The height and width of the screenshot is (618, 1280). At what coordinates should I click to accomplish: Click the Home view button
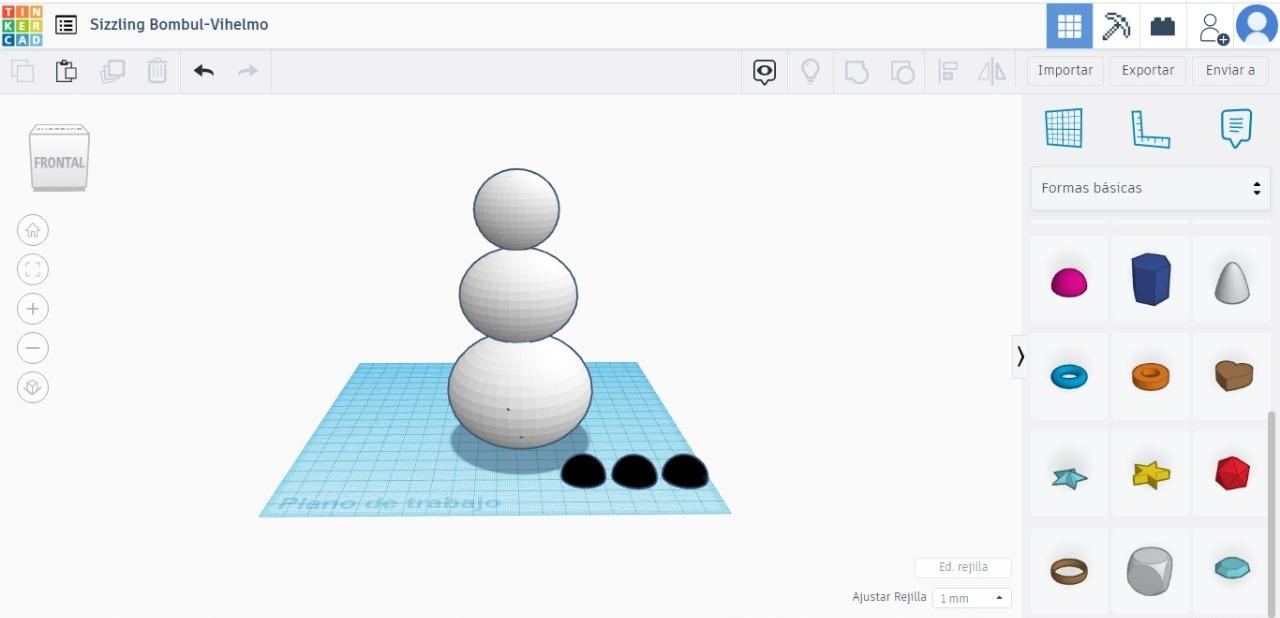(33, 231)
